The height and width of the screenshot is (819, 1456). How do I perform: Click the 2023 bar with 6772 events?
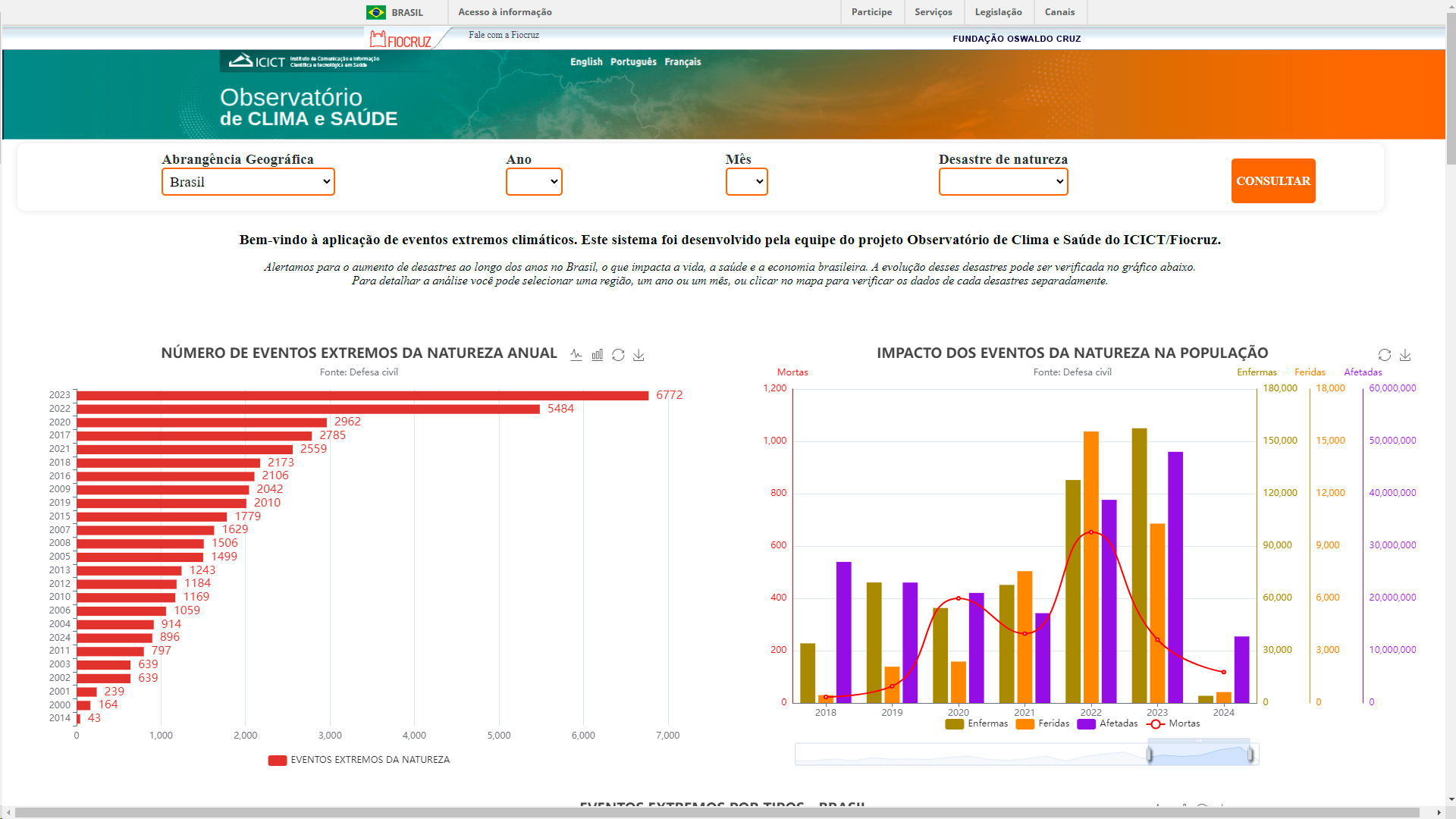[362, 396]
